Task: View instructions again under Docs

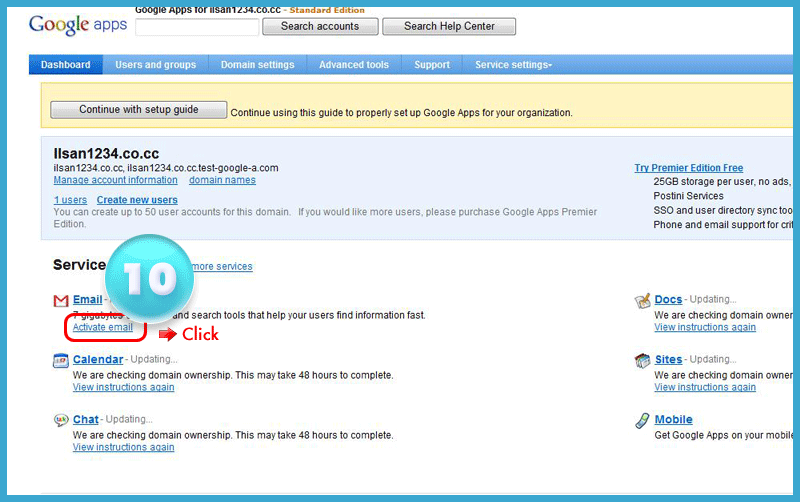Action: 705,327
